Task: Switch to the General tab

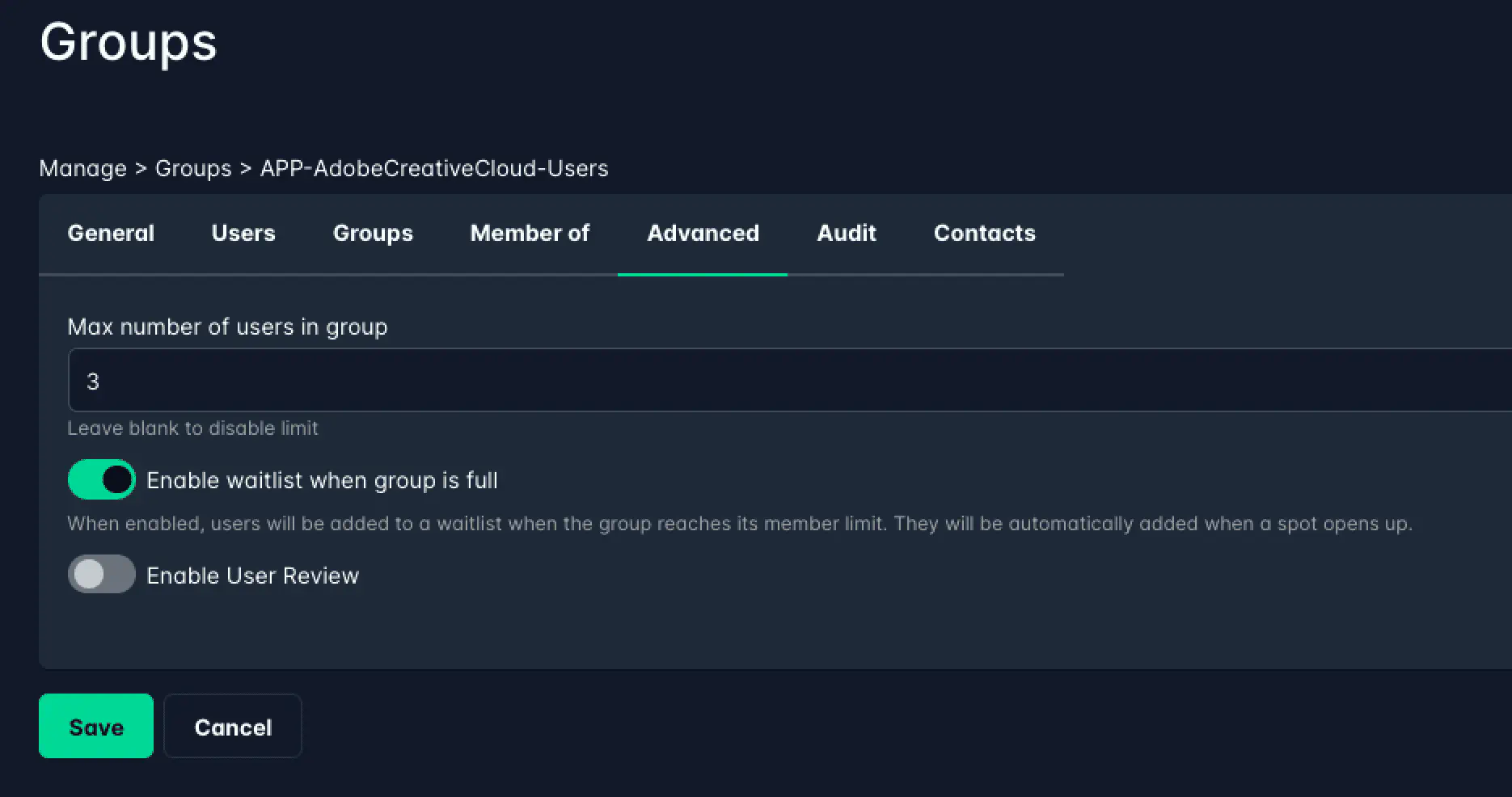Action: point(111,234)
